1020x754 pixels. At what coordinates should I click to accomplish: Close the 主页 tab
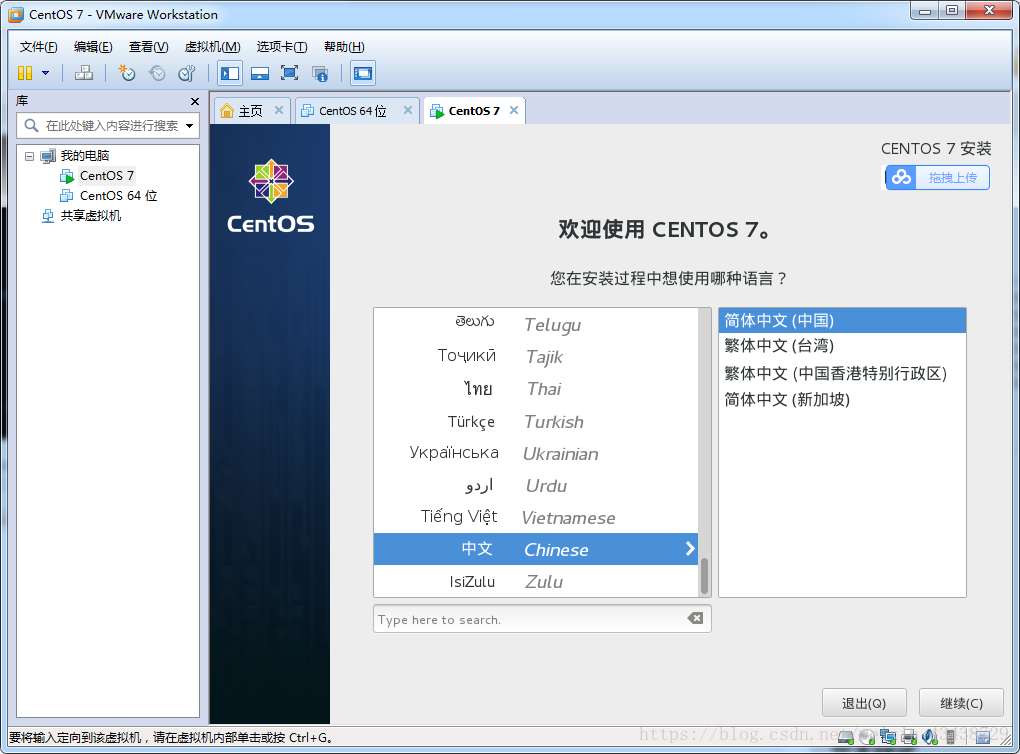point(278,110)
